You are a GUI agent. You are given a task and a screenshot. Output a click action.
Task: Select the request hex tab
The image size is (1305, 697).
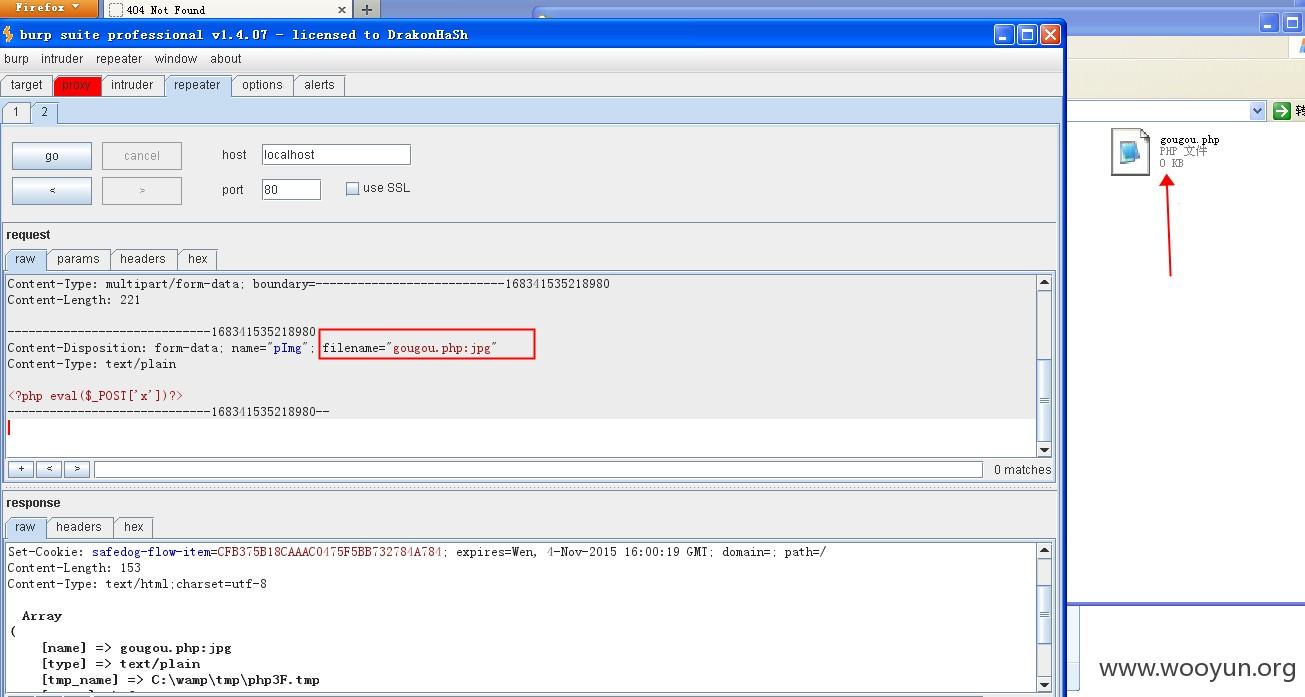point(198,259)
